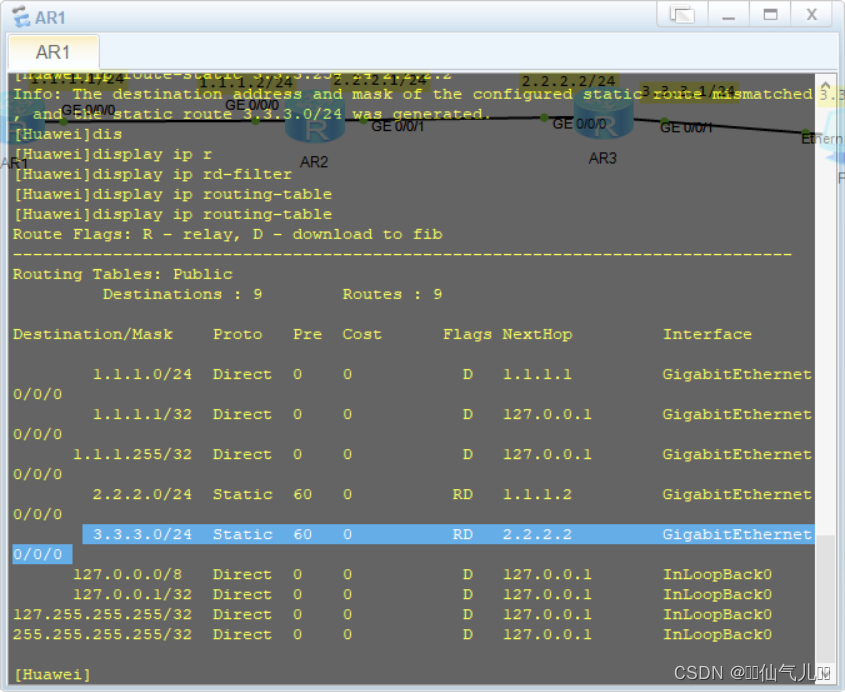Maximize the AR1 window
The height and width of the screenshot is (692, 845).
pyautogui.click(x=770, y=15)
